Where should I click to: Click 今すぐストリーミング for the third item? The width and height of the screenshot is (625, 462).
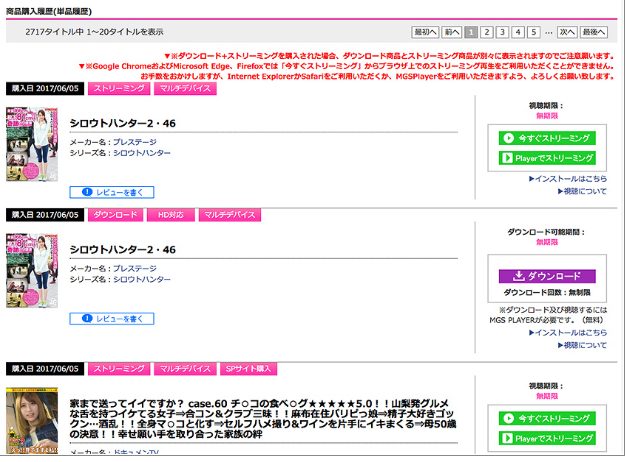point(546,419)
